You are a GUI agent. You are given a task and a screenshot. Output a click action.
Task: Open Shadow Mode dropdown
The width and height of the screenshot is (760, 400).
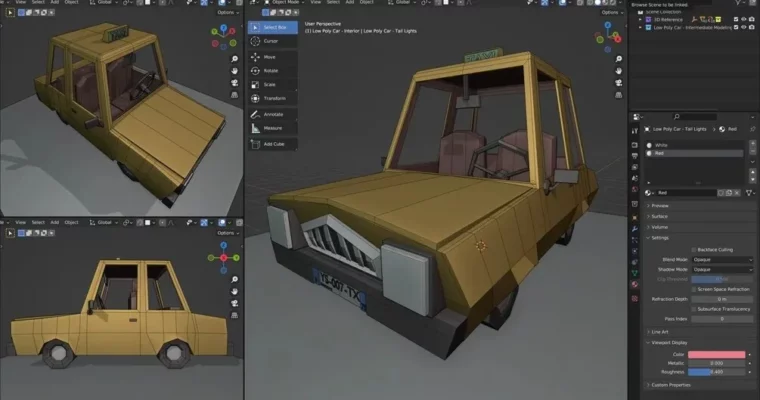tap(722, 270)
